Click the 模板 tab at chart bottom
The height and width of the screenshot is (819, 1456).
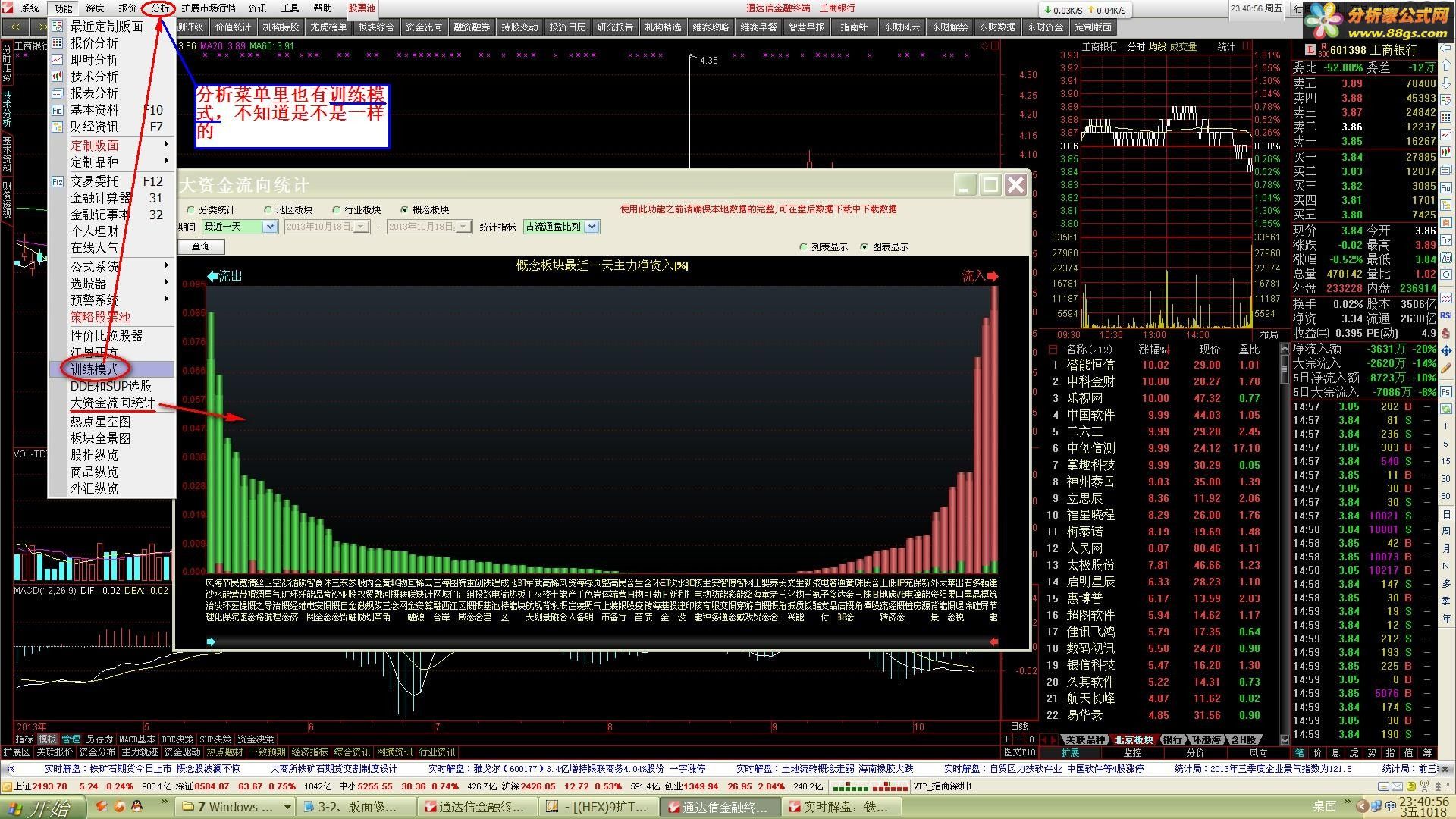click(47, 739)
